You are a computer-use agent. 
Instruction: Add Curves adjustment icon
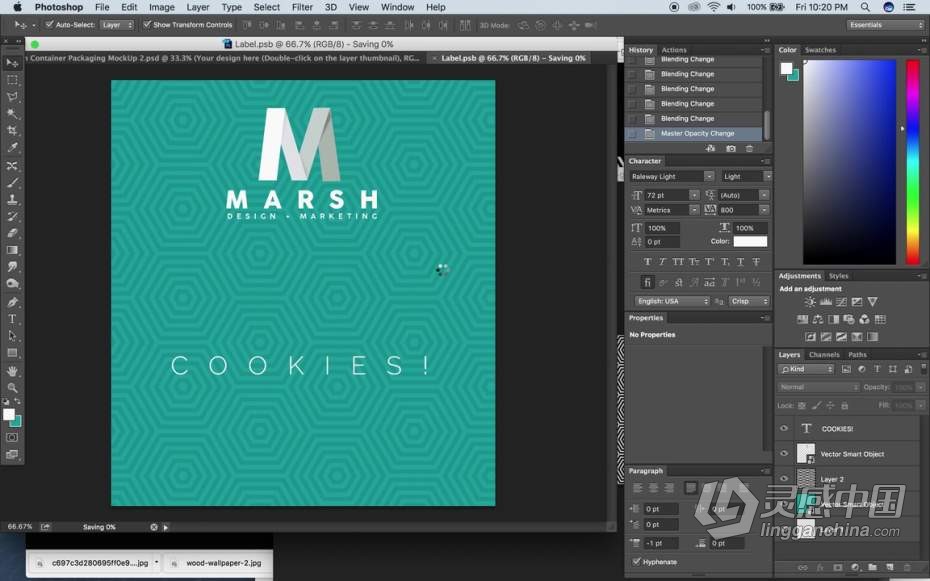point(841,302)
